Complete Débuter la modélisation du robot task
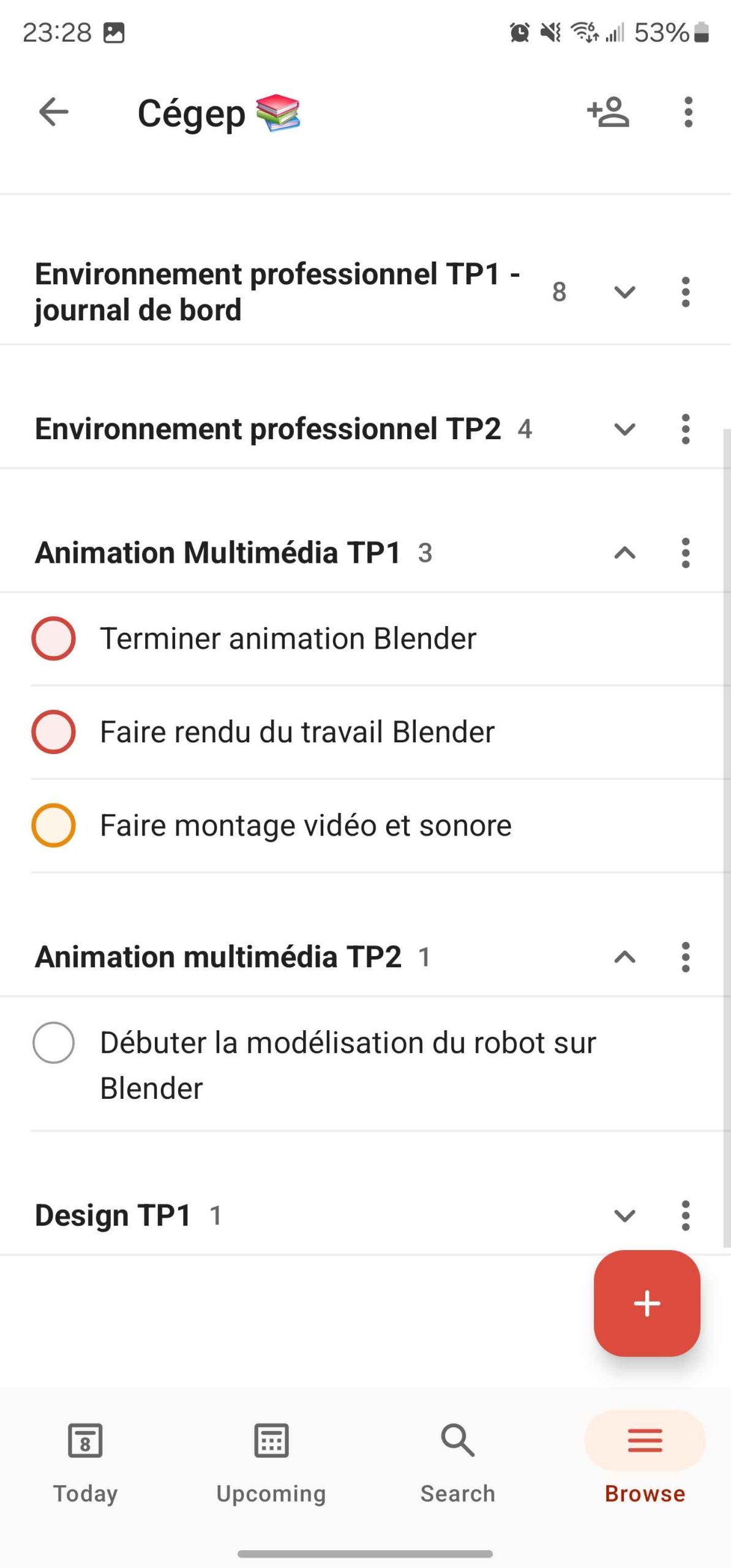The width and height of the screenshot is (731, 1568). pyautogui.click(x=53, y=1042)
